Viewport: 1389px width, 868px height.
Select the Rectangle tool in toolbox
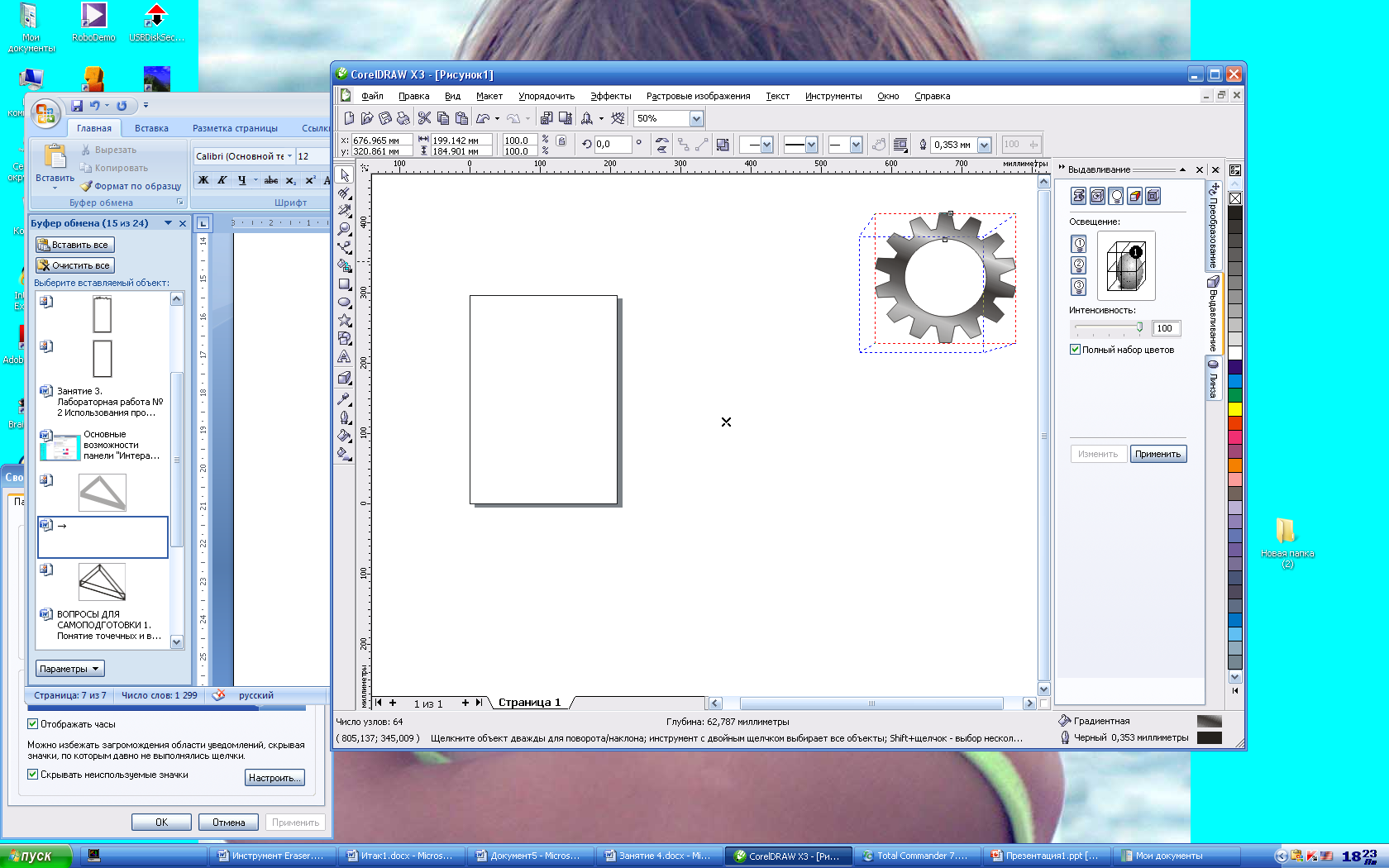pyautogui.click(x=345, y=284)
